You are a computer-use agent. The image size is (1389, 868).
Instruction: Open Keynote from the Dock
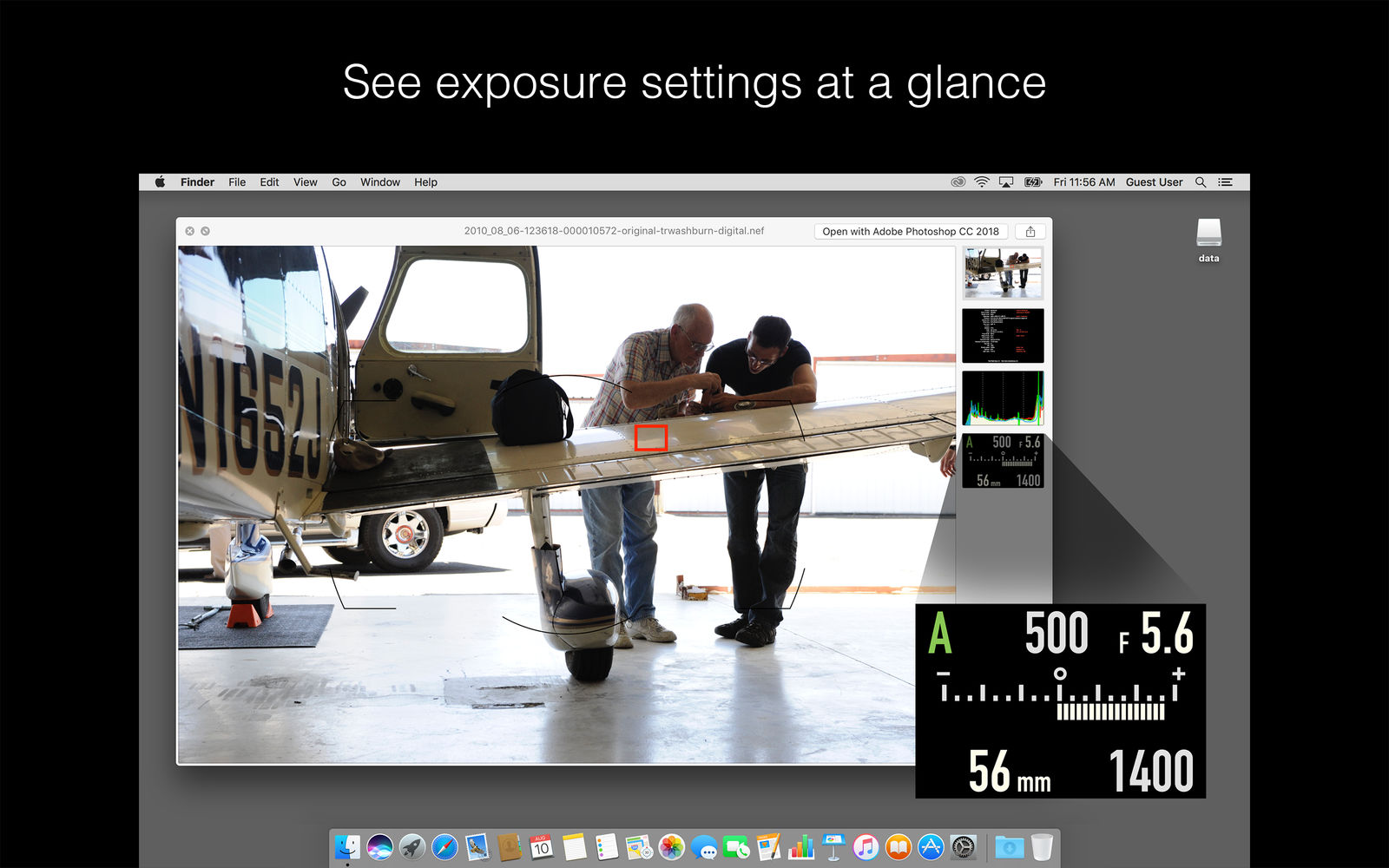coord(833,846)
